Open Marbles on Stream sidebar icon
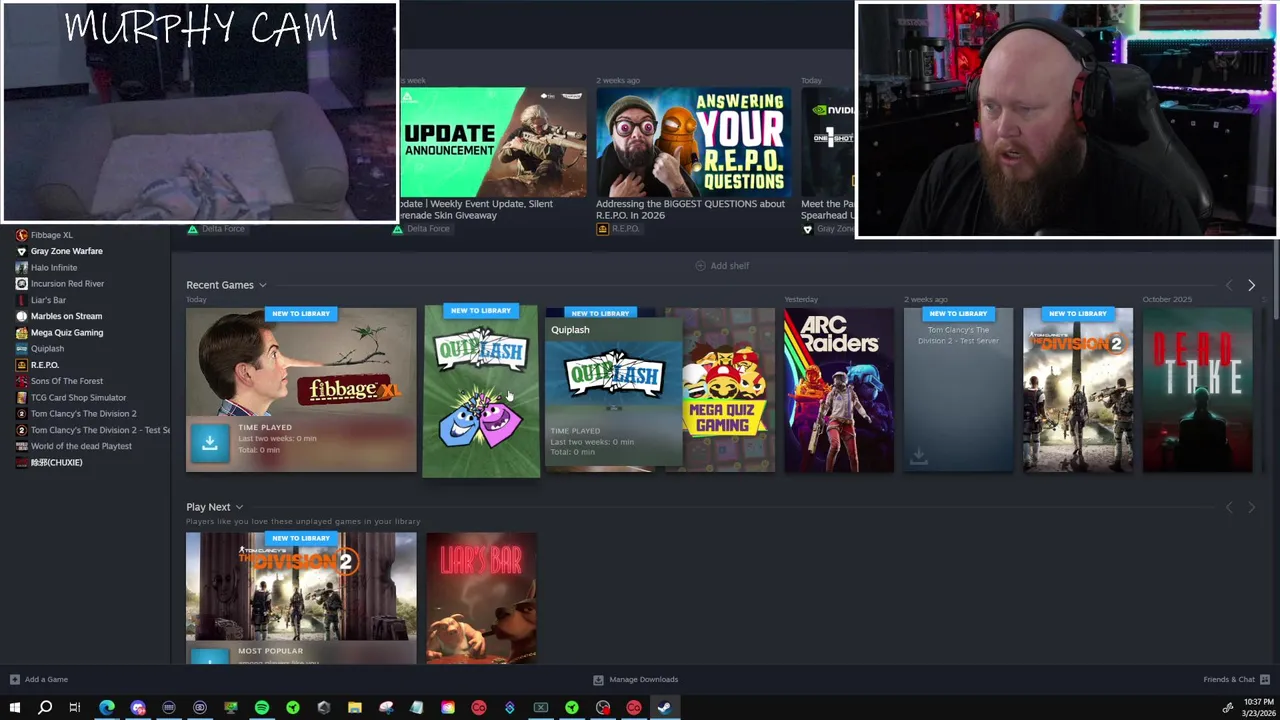Viewport: 1280px width, 720px height. (x=21, y=316)
